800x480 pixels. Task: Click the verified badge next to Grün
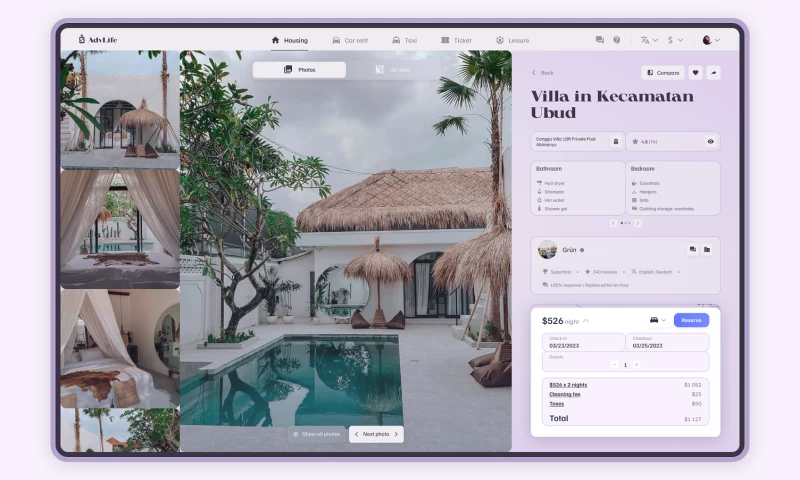click(x=582, y=250)
